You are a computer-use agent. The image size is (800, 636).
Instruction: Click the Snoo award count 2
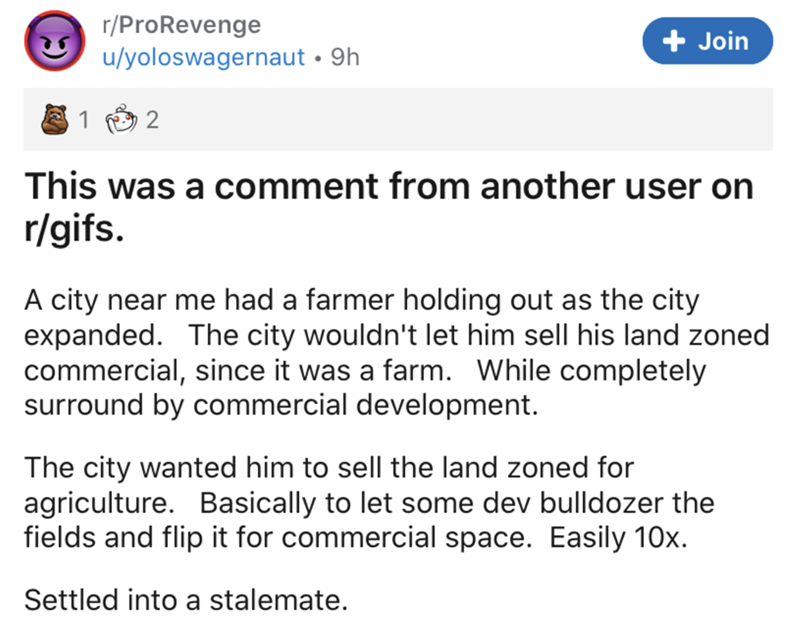[x=152, y=120]
